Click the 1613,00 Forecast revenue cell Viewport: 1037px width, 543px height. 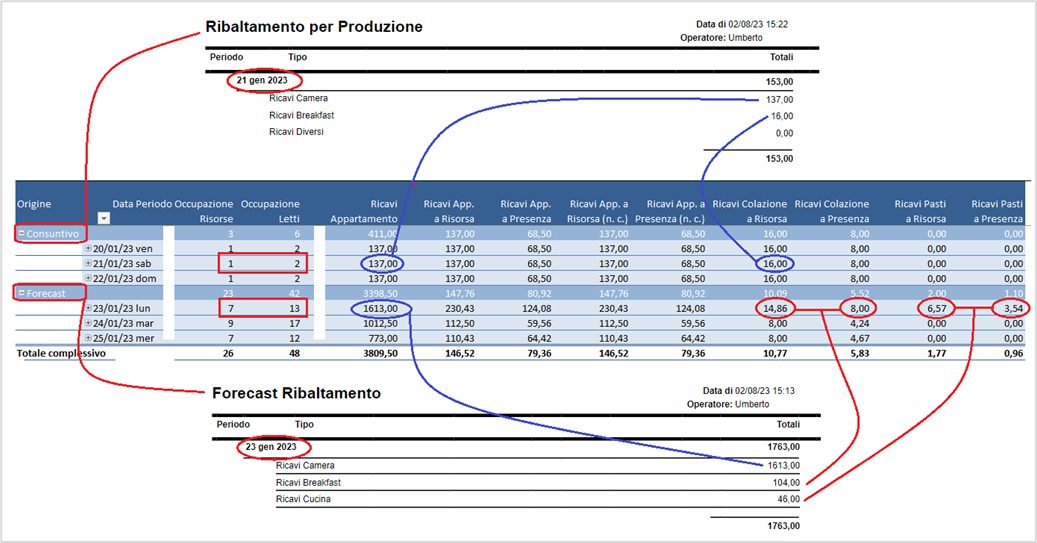[380, 308]
